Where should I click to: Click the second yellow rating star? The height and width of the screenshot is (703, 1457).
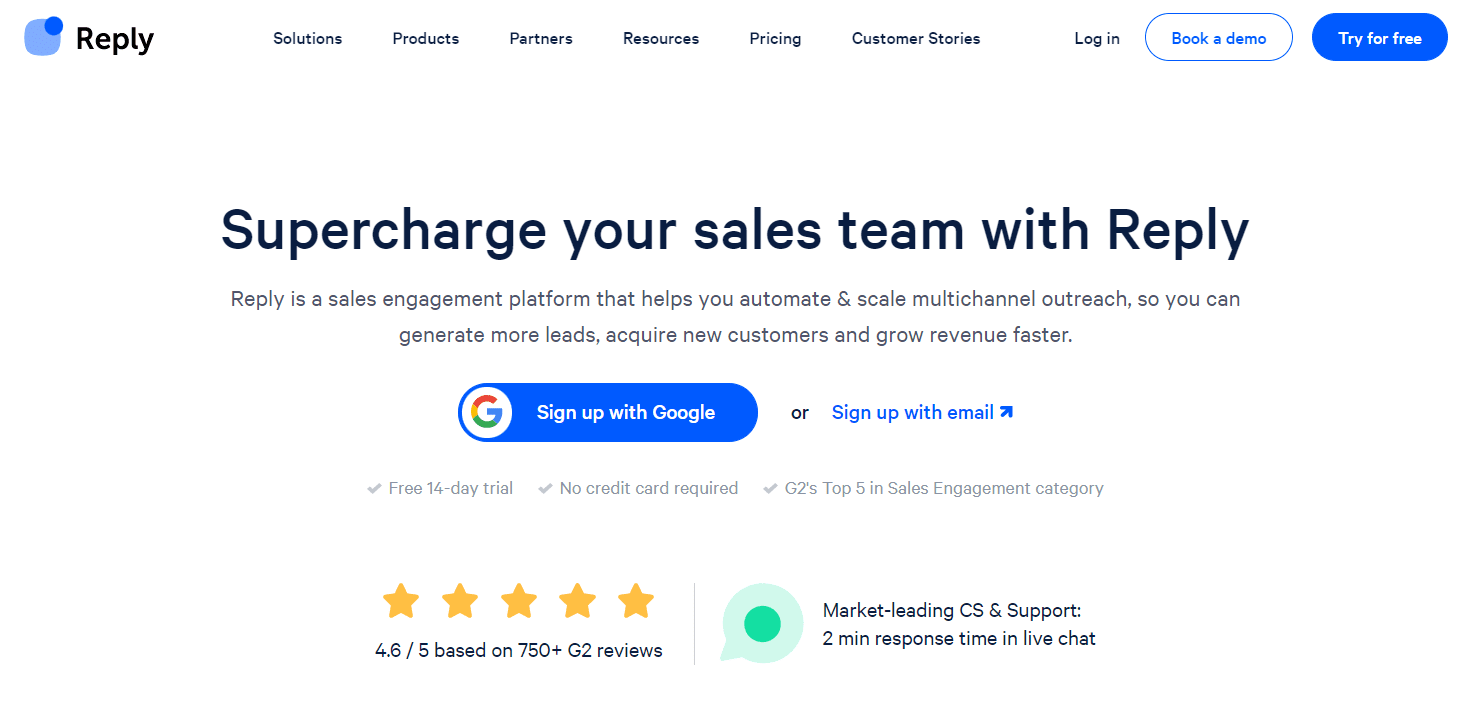tap(460, 601)
